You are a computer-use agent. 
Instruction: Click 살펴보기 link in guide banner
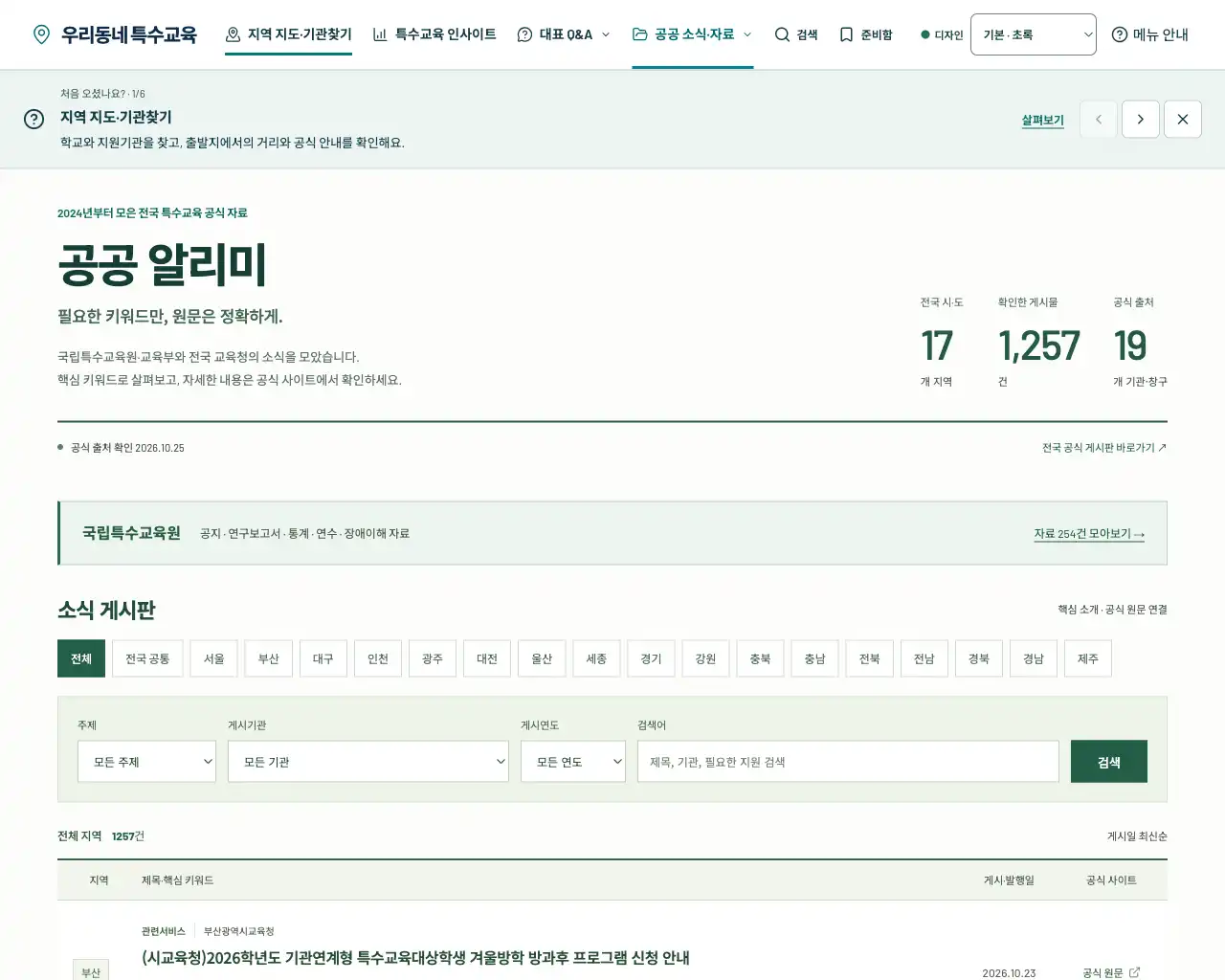(1042, 120)
